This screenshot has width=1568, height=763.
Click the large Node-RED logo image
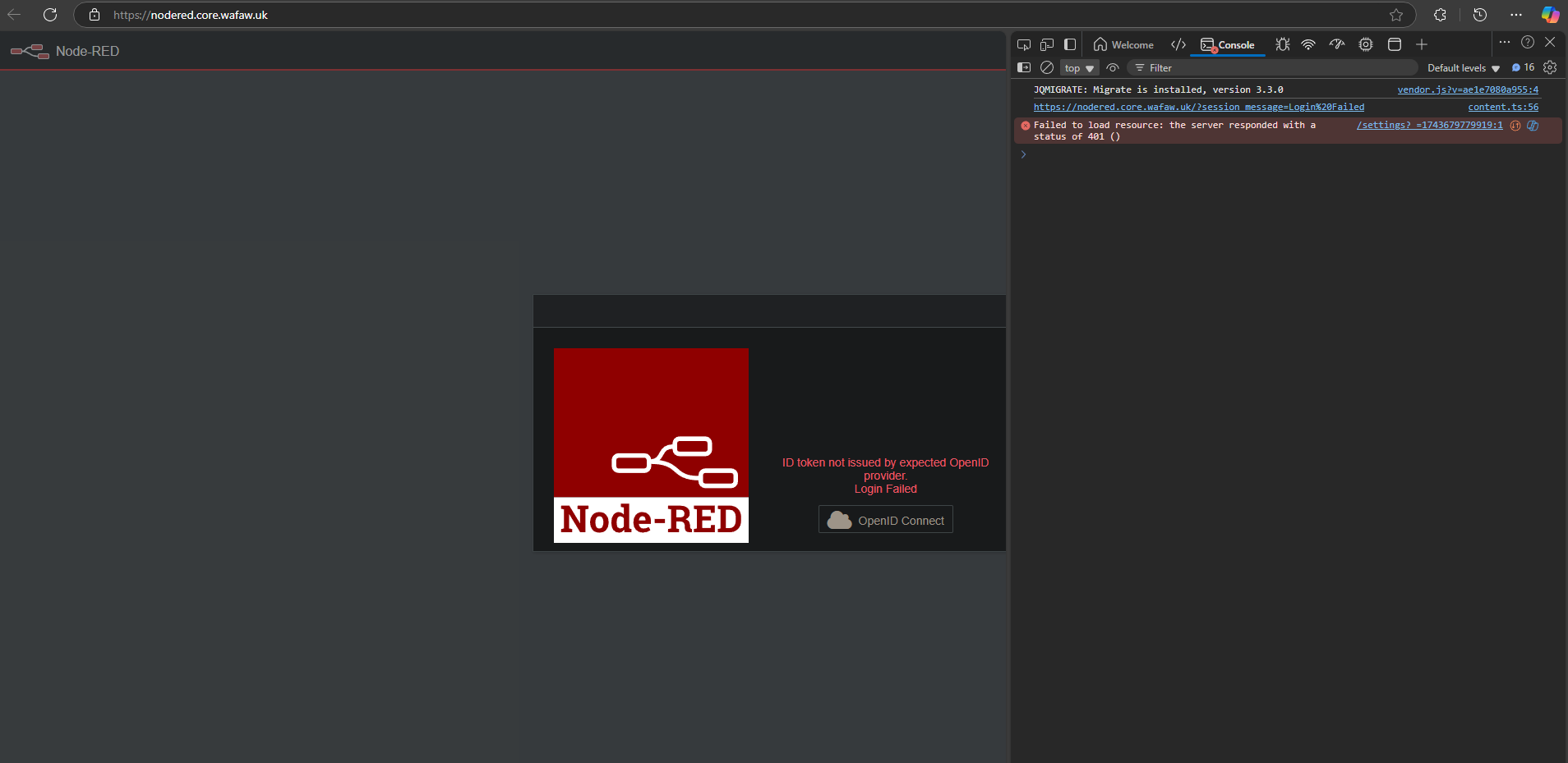click(x=651, y=445)
